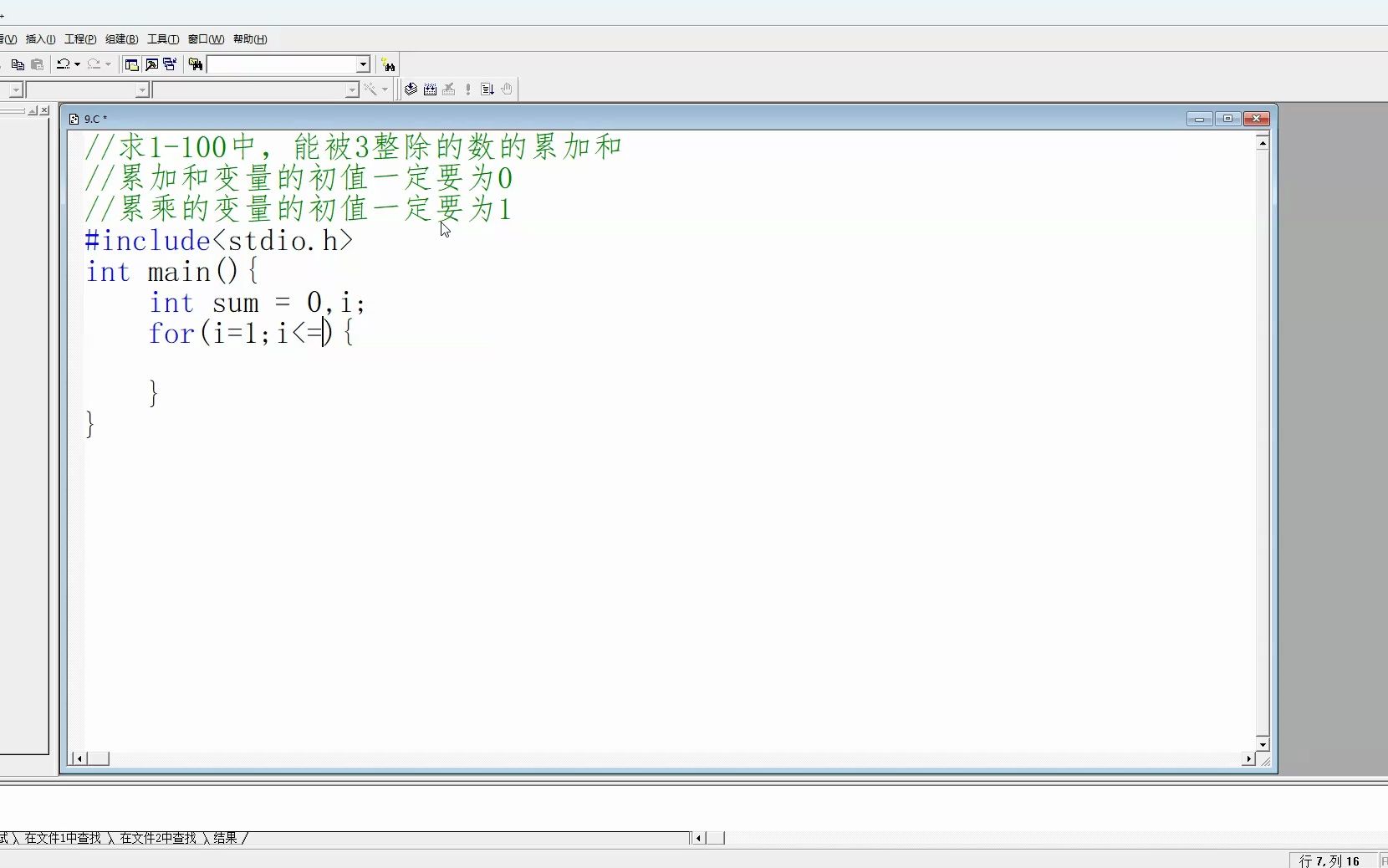Open the leftmost partially visible WizardBar dropdown
This screenshot has width=1388, height=868.
16,89
